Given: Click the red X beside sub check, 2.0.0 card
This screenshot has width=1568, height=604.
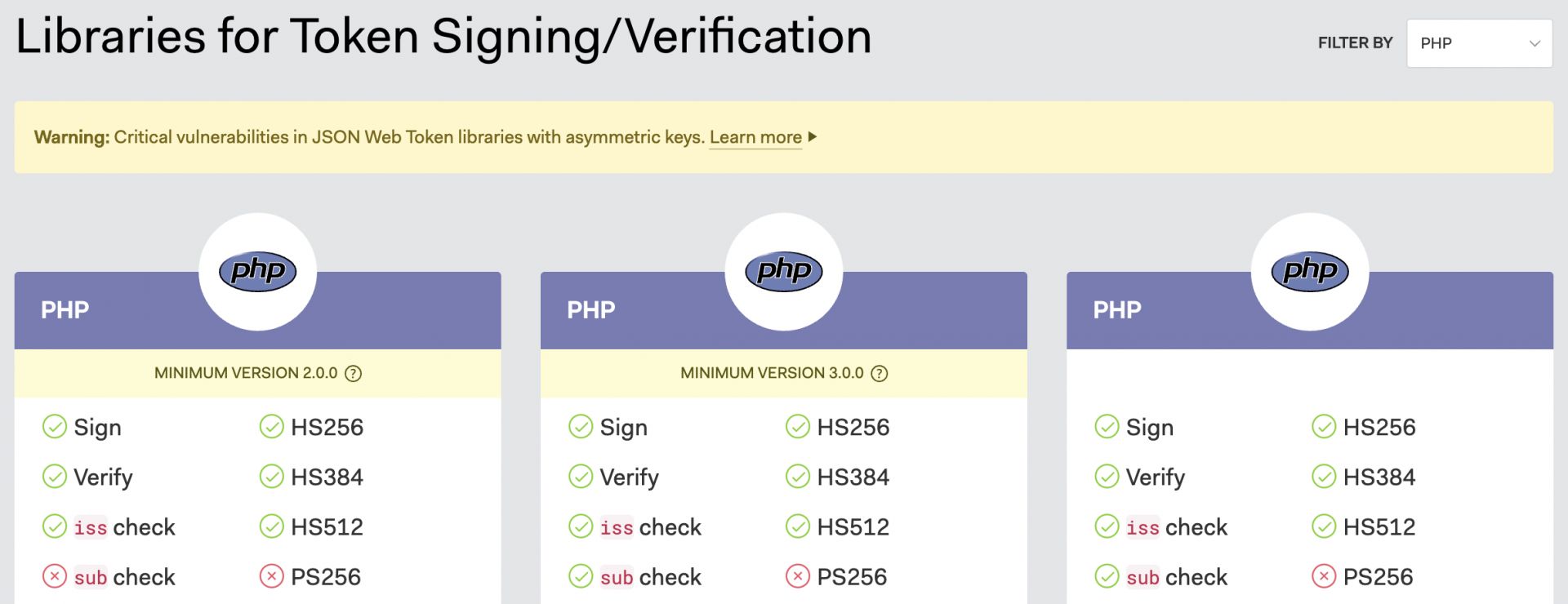Looking at the screenshot, I should click(55, 577).
